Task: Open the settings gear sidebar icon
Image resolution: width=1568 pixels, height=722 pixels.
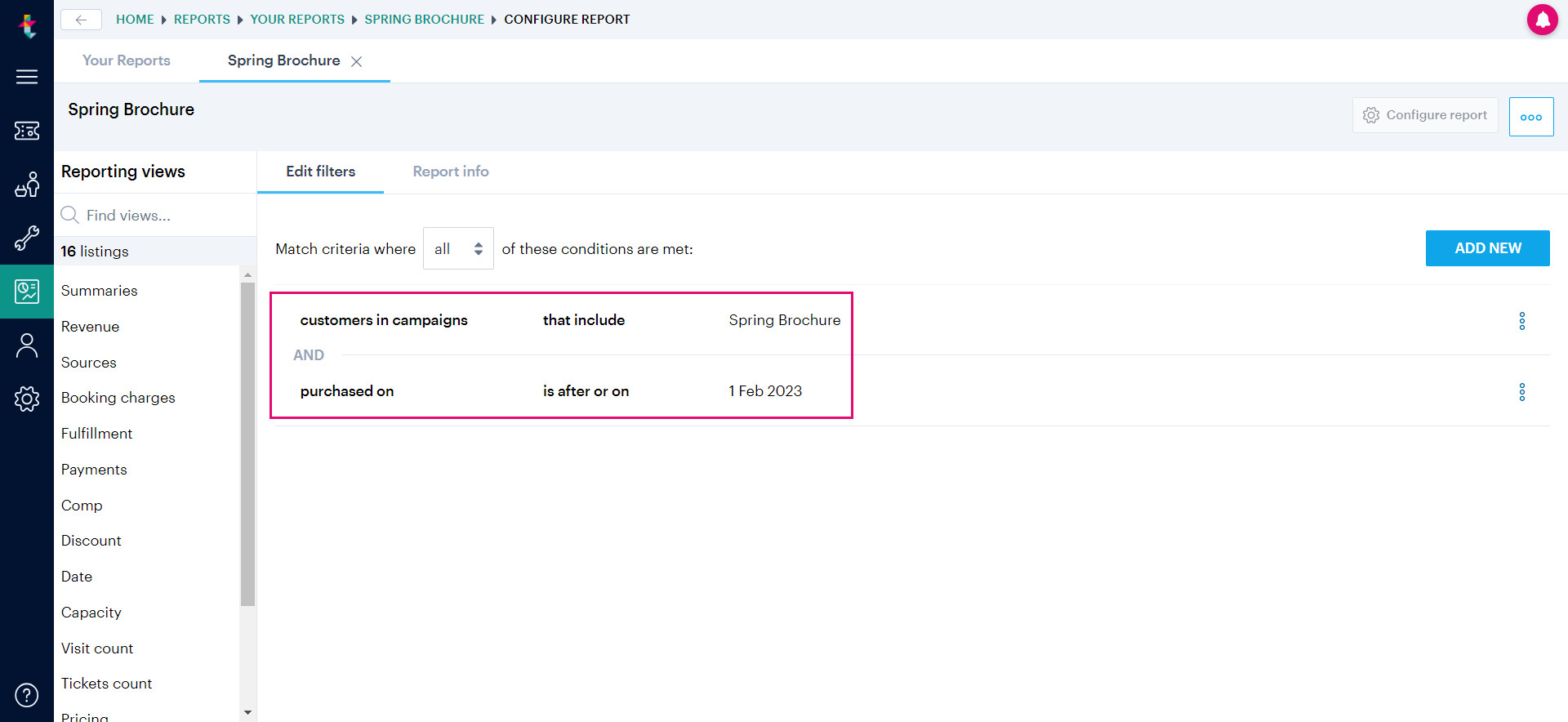Action: [x=27, y=399]
